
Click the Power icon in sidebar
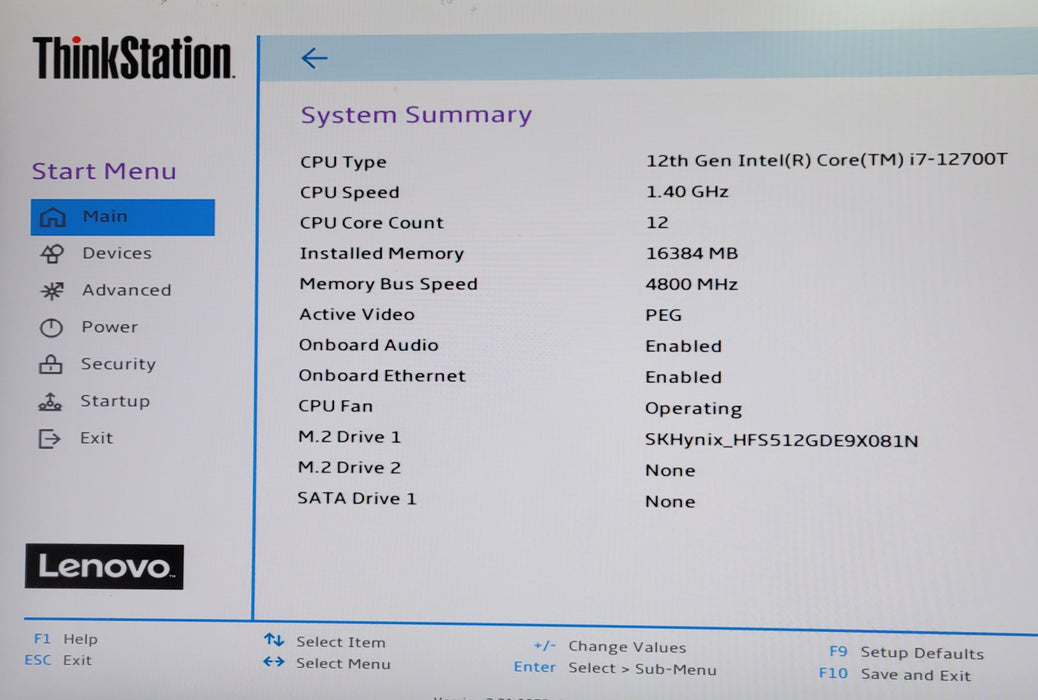click(51, 328)
